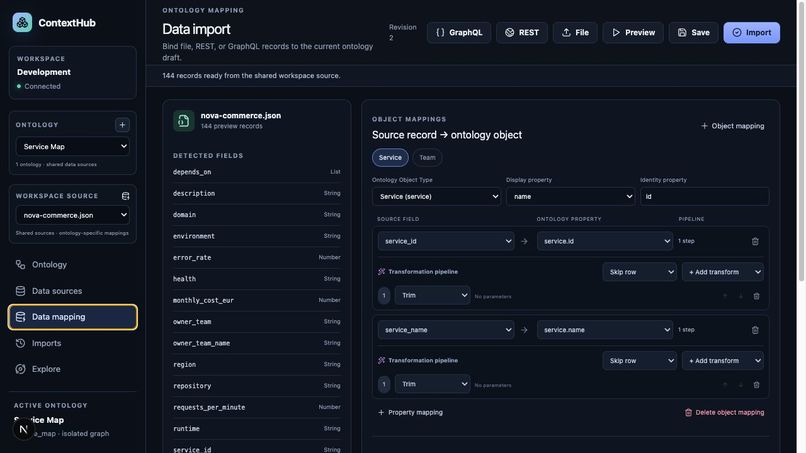Screen dimensions: 806x453
Task: Click service_id transformation pipeline wand icon
Action: click(381, 271)
